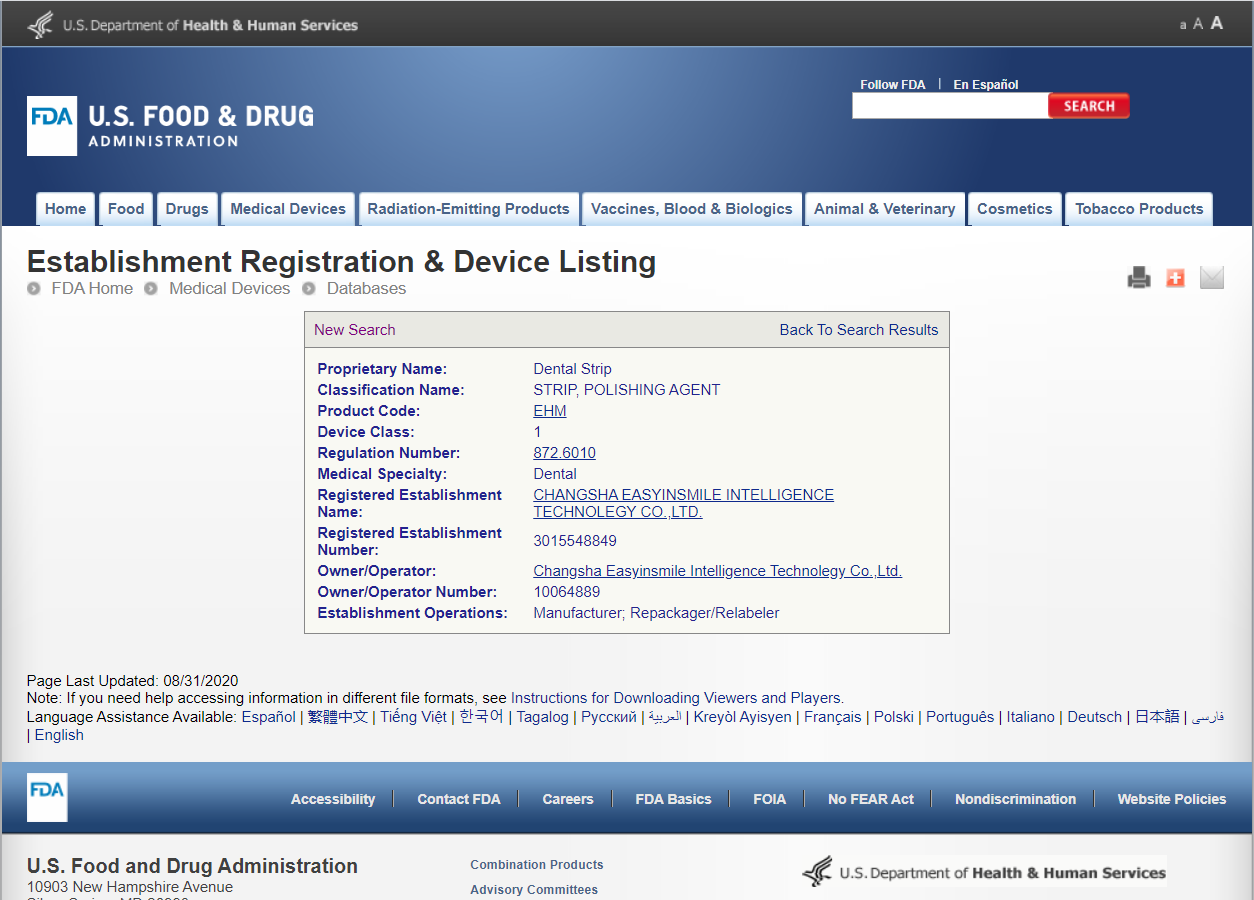Open the Contact FDA footer link
Image resolution: width=1254 pixels, height=900 pixels.
[459, 799]
